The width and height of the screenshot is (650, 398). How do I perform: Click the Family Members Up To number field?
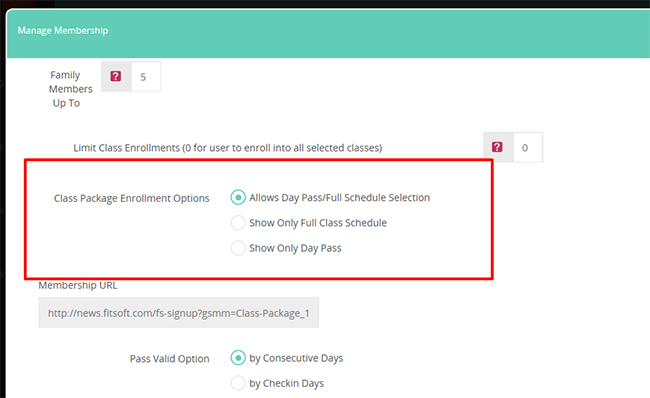pyautogui.click(x=146, y=77)
